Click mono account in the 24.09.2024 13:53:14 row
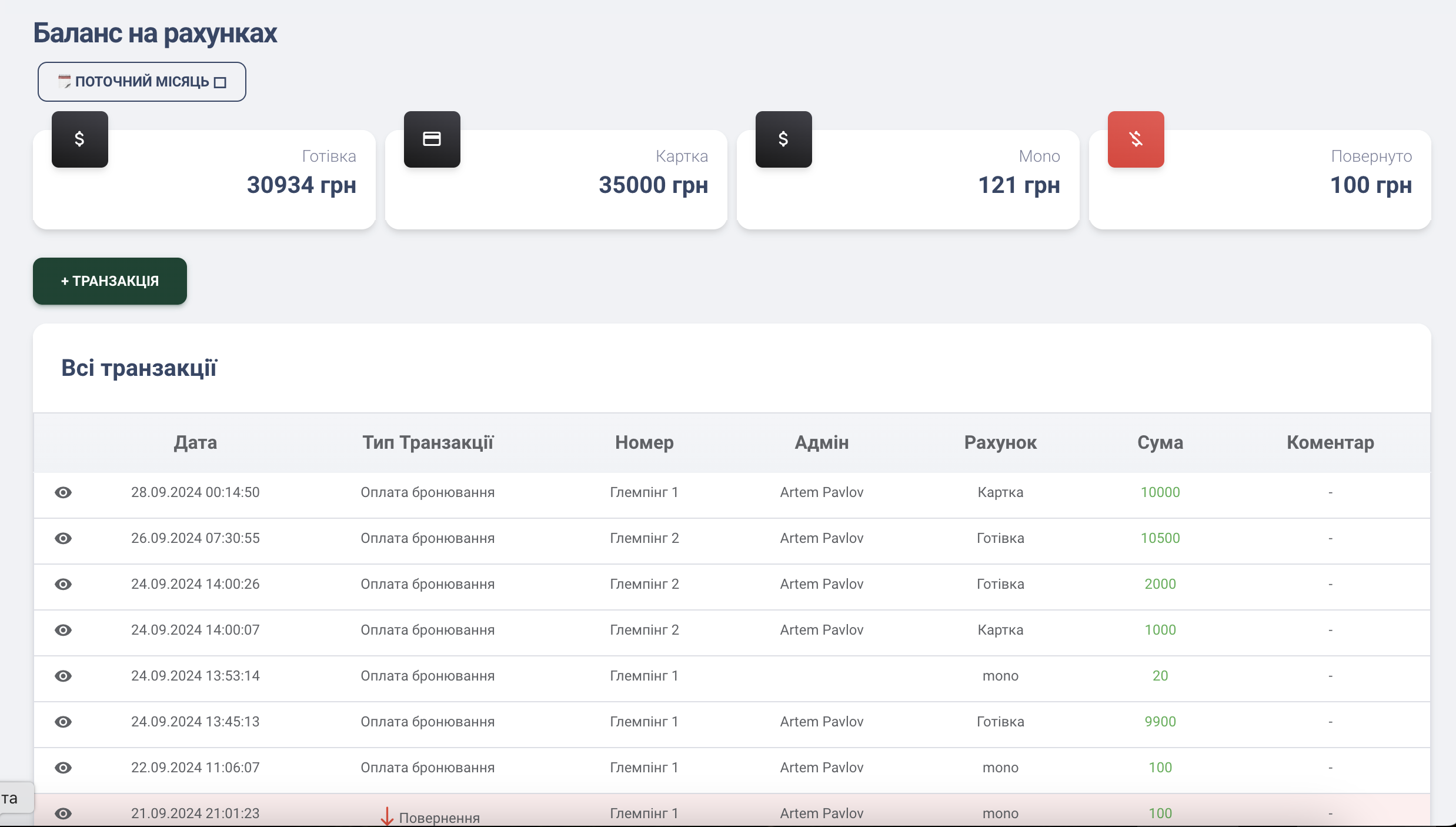 (x=1000, y=676)
